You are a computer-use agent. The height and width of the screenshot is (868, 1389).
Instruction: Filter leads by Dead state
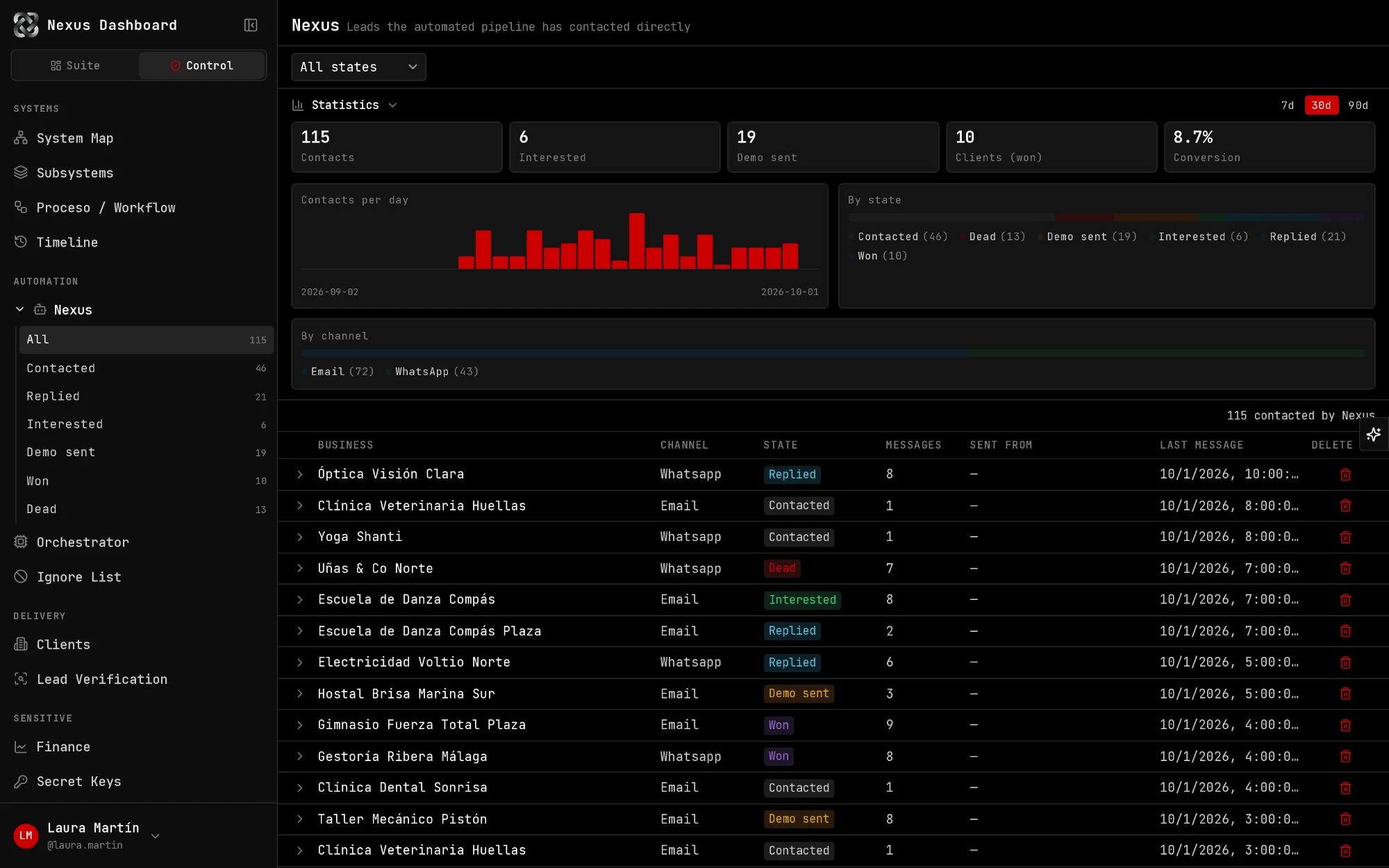[147, 509]
